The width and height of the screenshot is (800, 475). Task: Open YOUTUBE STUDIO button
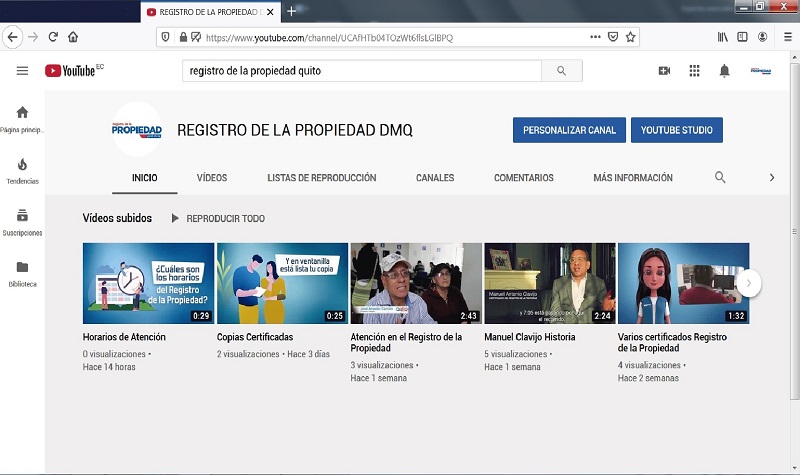677,130
